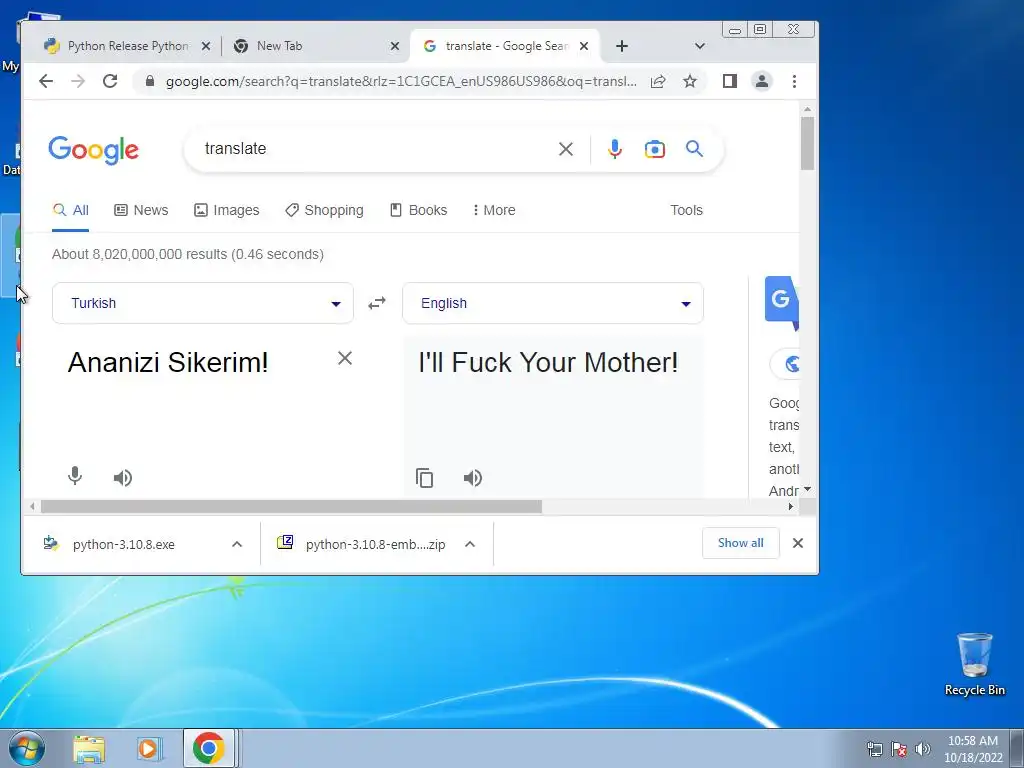Click the volume icon in system tray
This screenshot has height=768, width=1024.
tap(923, 749)
